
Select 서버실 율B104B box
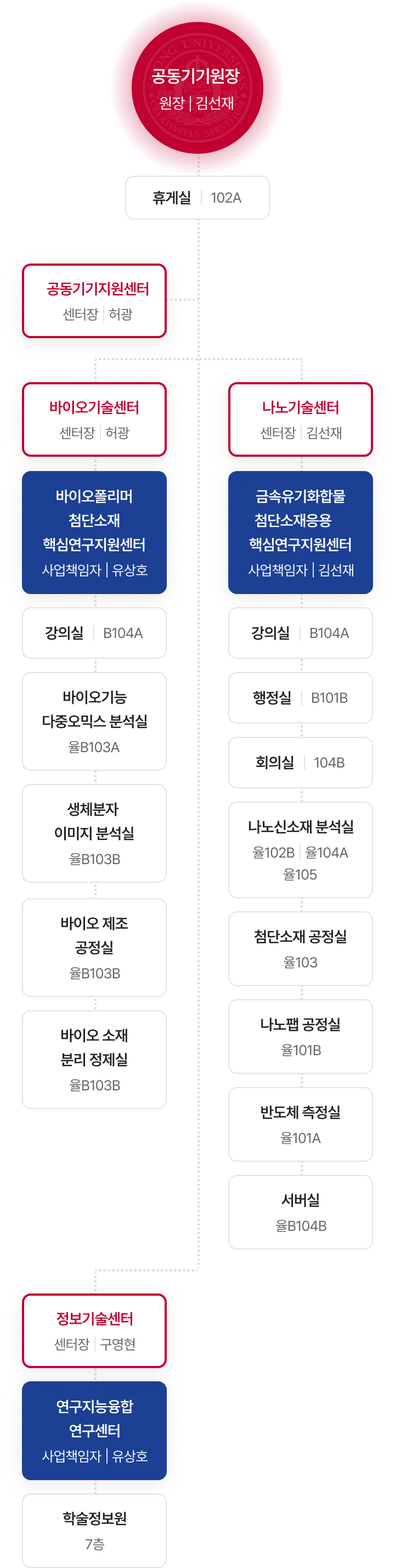(x=301, y=1213)
